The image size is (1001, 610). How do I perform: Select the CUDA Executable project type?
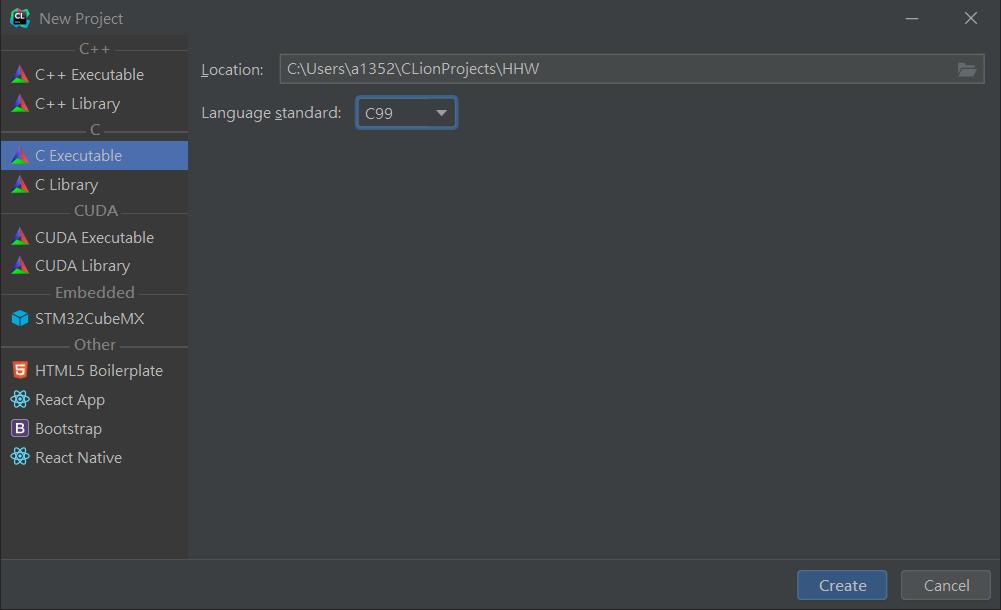94,237
